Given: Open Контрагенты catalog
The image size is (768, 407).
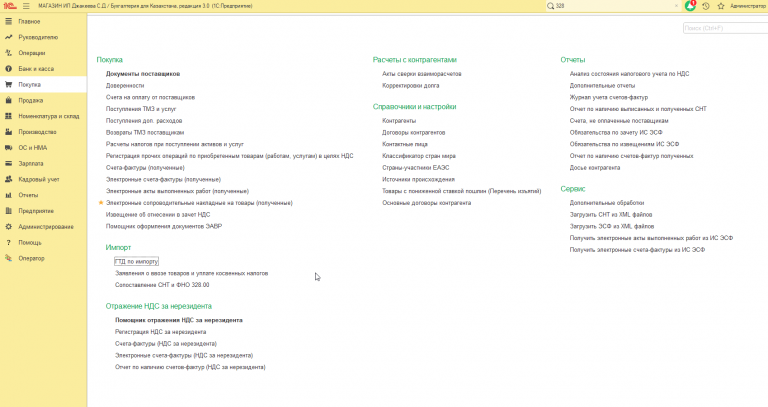Looking at the screenshot, I should (399, 120).
